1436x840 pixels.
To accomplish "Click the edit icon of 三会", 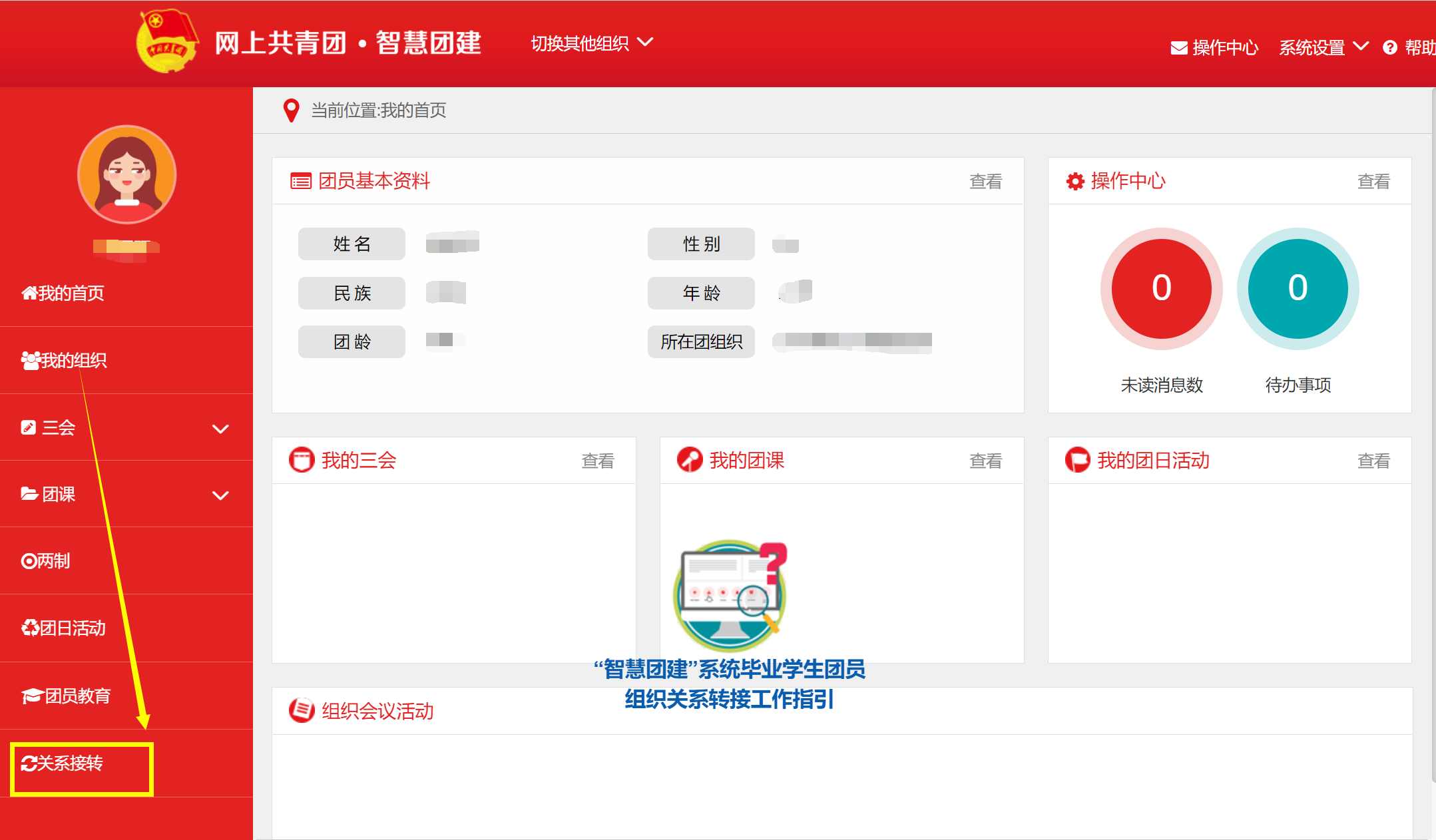I will pyautogui.click(x=29, y=427).
